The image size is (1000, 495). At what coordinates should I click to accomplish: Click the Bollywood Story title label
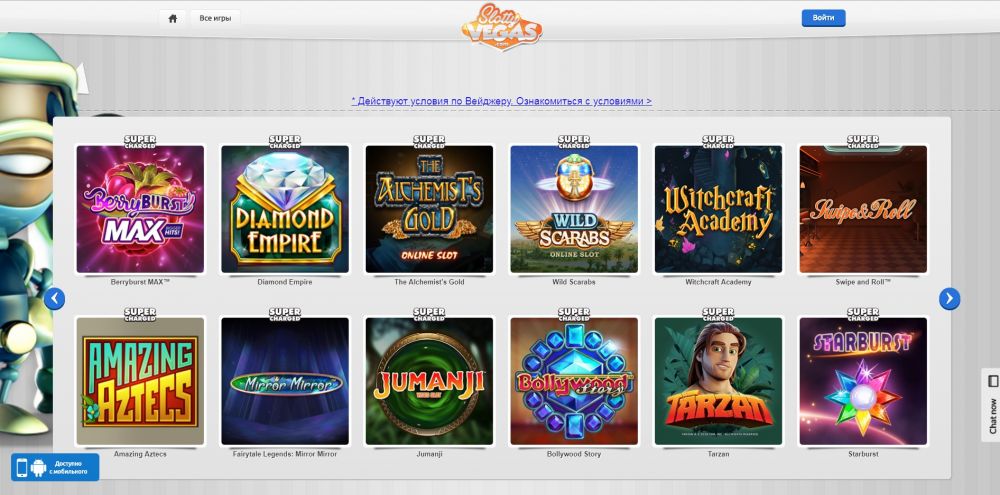click(x=574, y=454)
